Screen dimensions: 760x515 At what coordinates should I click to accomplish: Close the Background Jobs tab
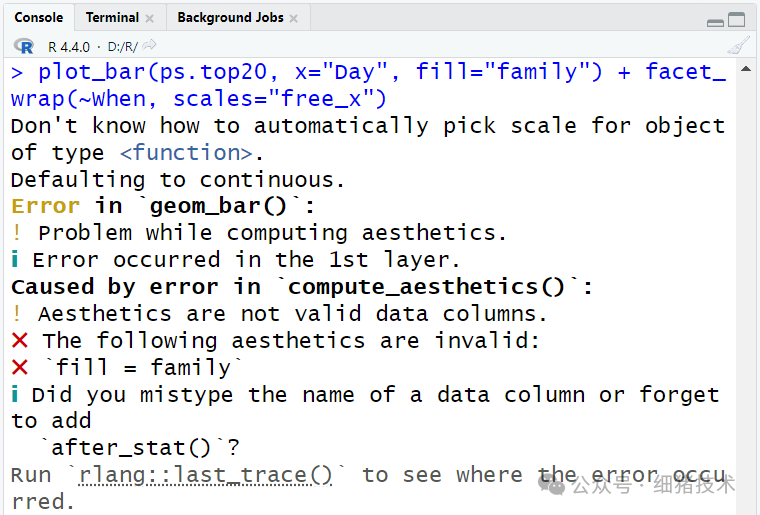(x=293, y=18)
